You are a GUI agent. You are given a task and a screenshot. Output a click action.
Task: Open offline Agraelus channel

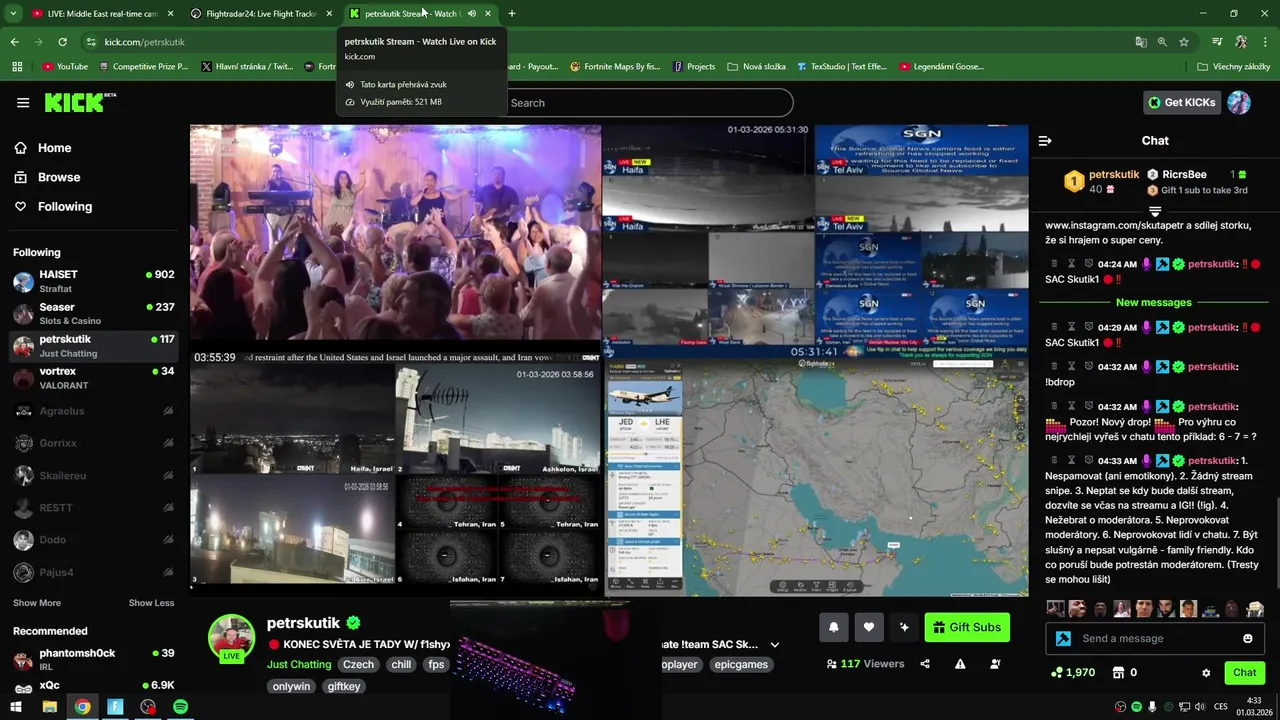pos(94,411)
